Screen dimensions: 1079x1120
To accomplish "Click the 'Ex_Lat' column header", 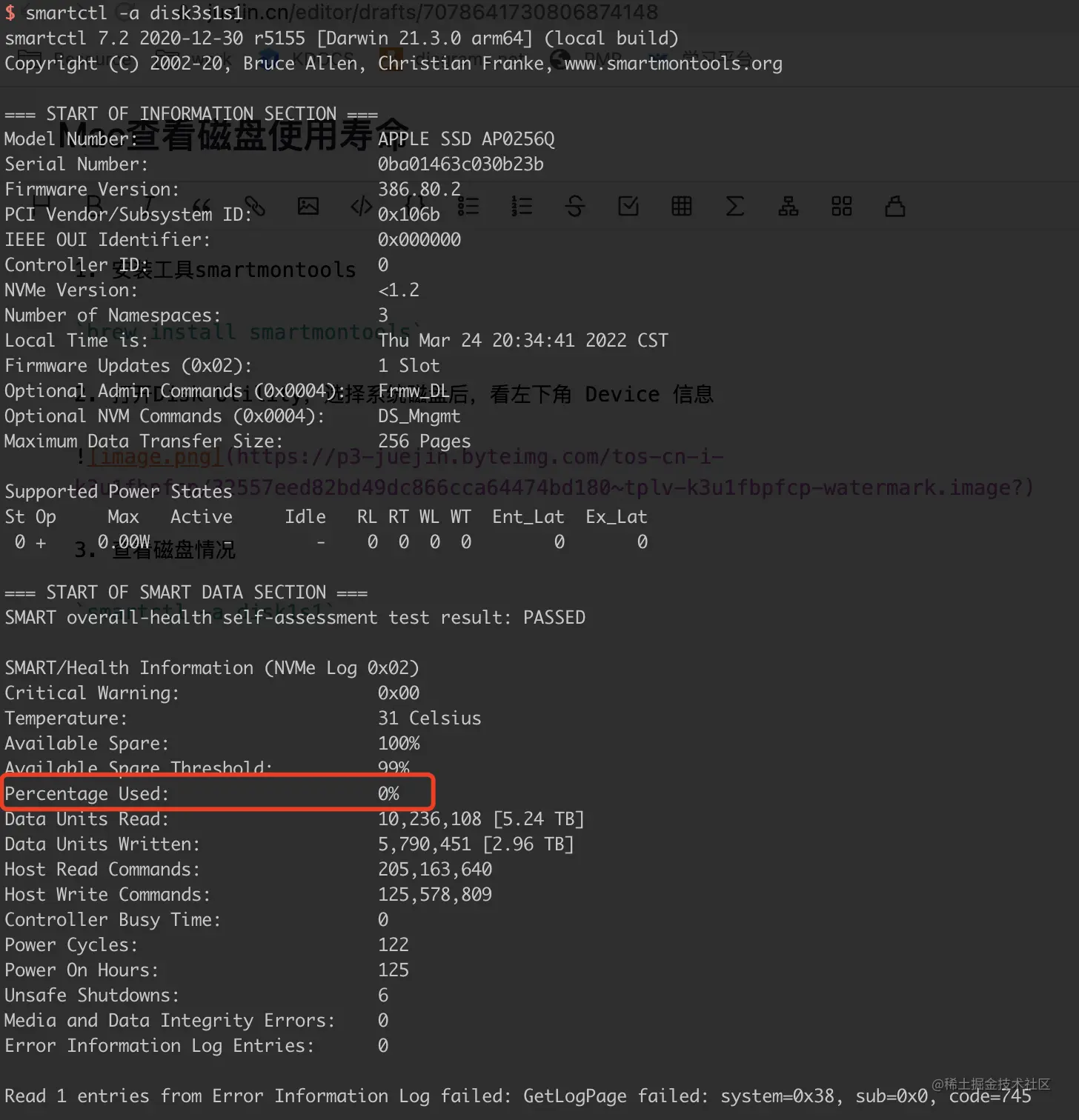I will 617,516.
